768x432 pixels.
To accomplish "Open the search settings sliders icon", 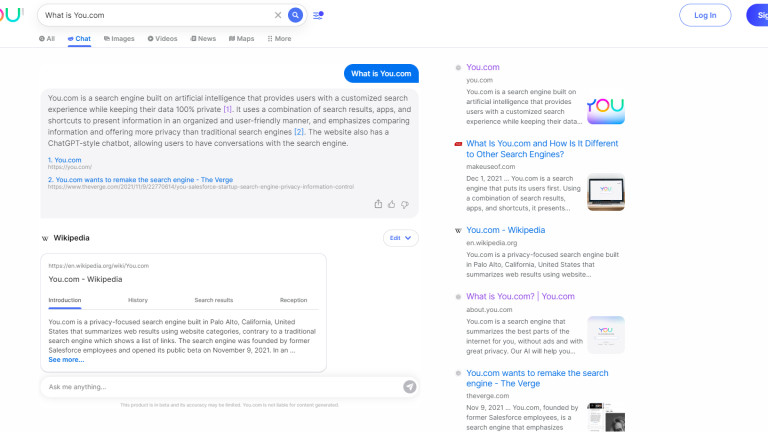I will coord(318,15).
